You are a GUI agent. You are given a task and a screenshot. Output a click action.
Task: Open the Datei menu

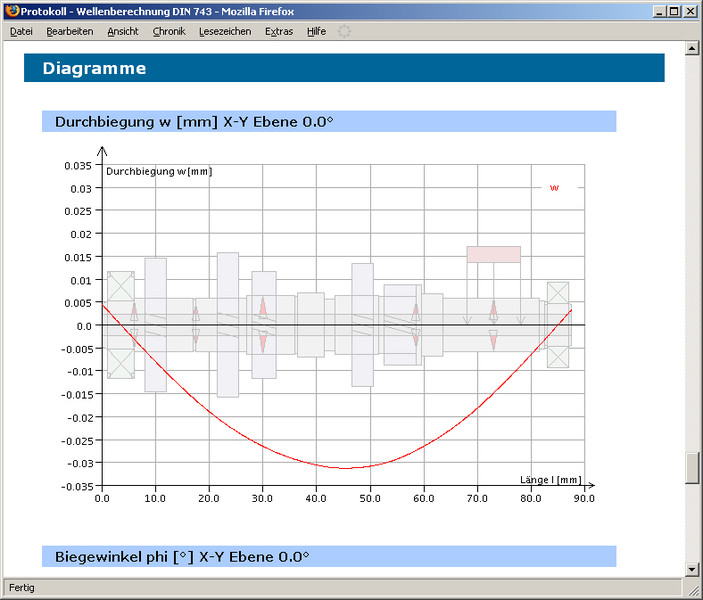pyautogui.click(x=21, y=31)
